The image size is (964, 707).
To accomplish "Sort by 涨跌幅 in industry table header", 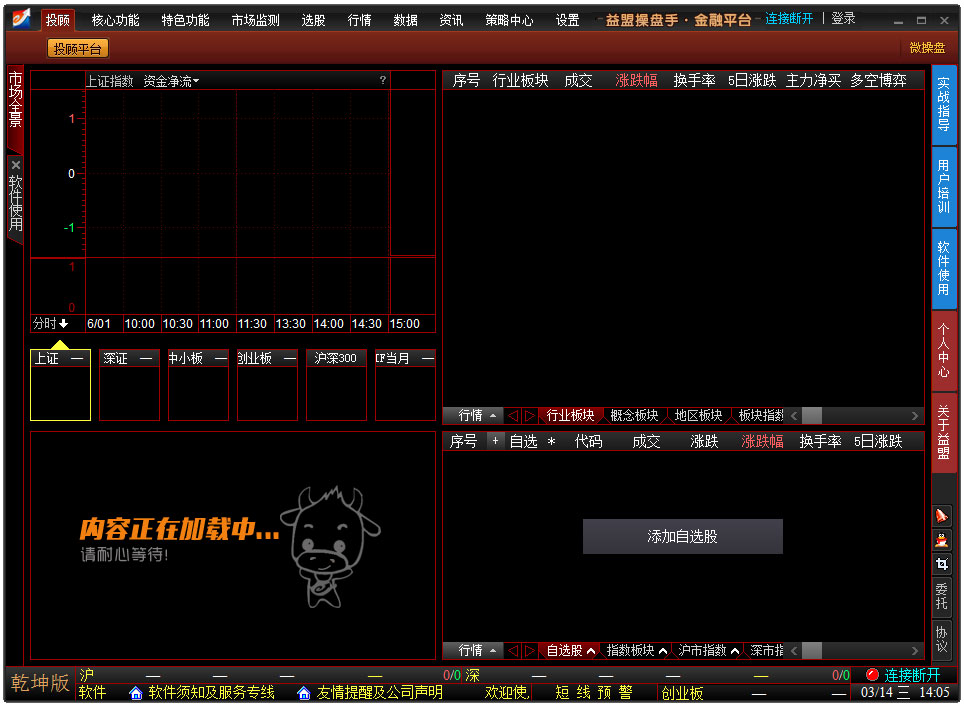I will (x=636, y=81).
